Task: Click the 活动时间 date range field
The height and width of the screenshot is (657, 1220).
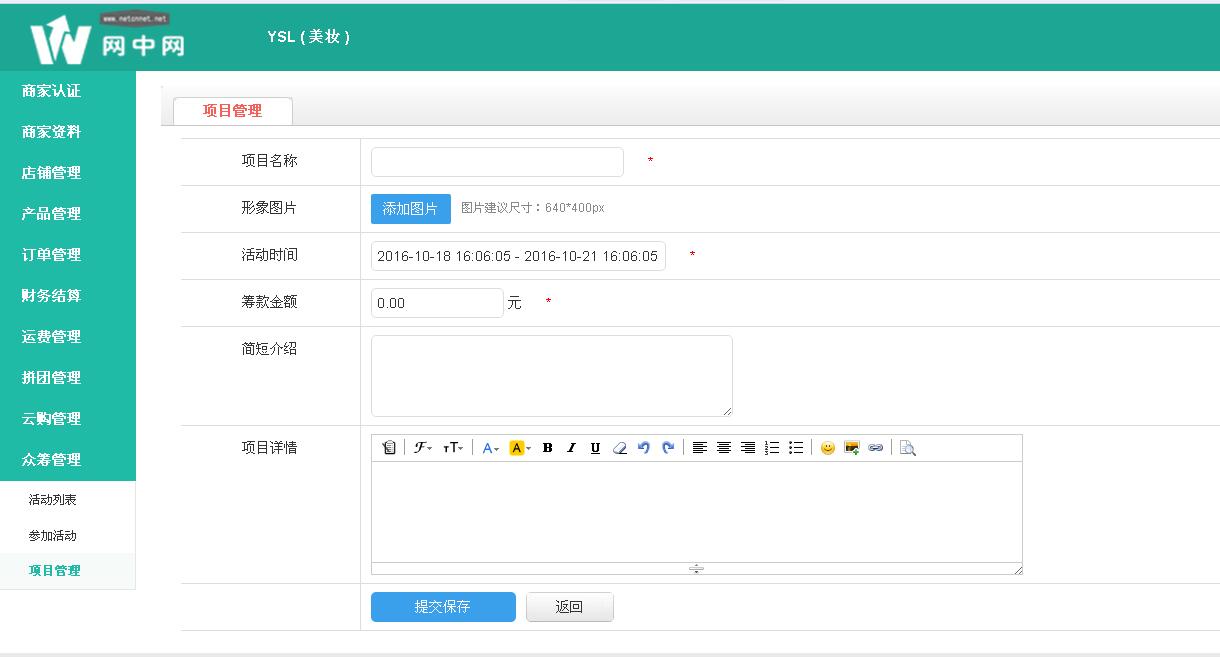Action: point(518,256)
